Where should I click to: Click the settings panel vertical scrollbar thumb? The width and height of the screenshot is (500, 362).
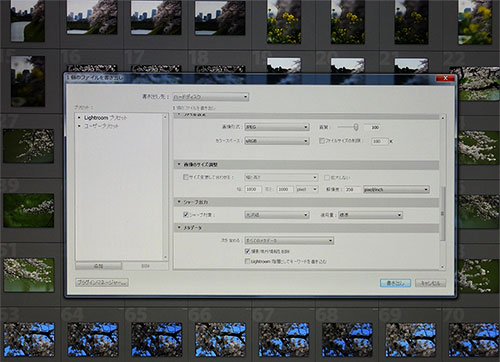click(443, 213)
